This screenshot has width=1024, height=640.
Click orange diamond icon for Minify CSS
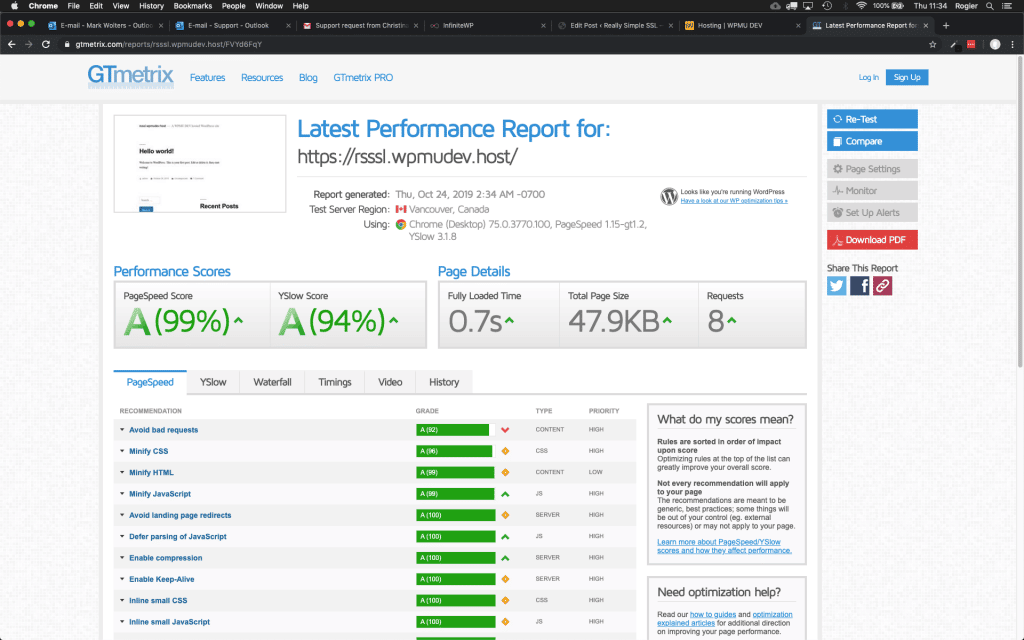pos(505,451)
